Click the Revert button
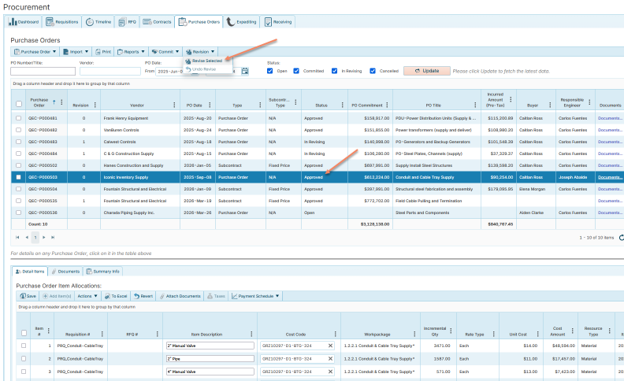 [x=143, y=296]
